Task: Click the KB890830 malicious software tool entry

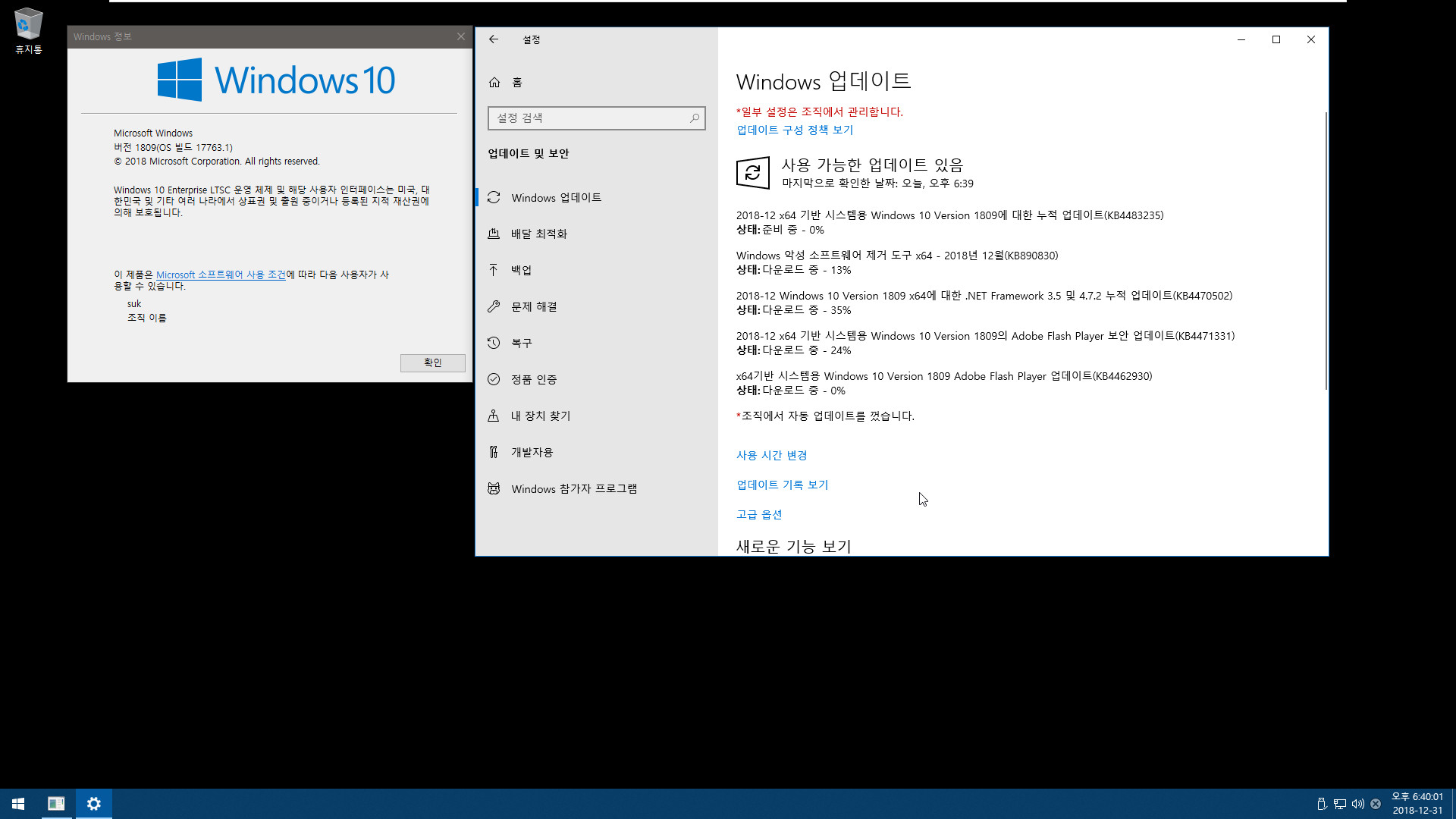Action: click(897, 262)
